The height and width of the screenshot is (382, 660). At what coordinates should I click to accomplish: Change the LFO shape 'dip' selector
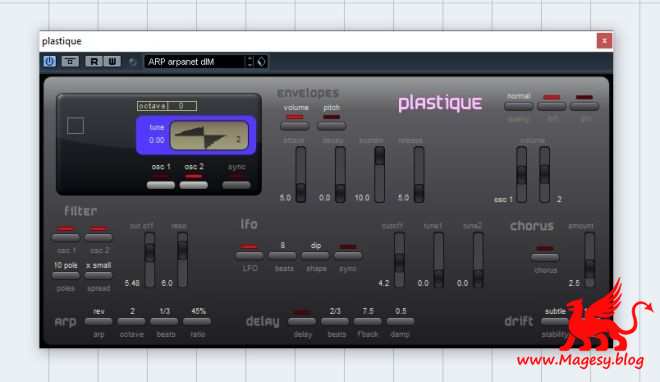315,255
